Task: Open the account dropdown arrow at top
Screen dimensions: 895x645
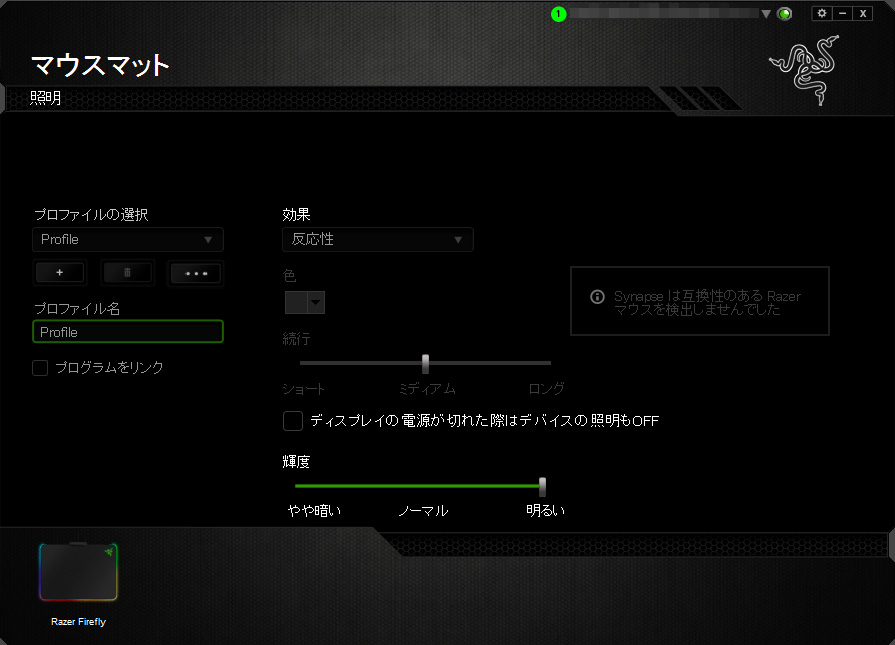Action: coord(766,14)
